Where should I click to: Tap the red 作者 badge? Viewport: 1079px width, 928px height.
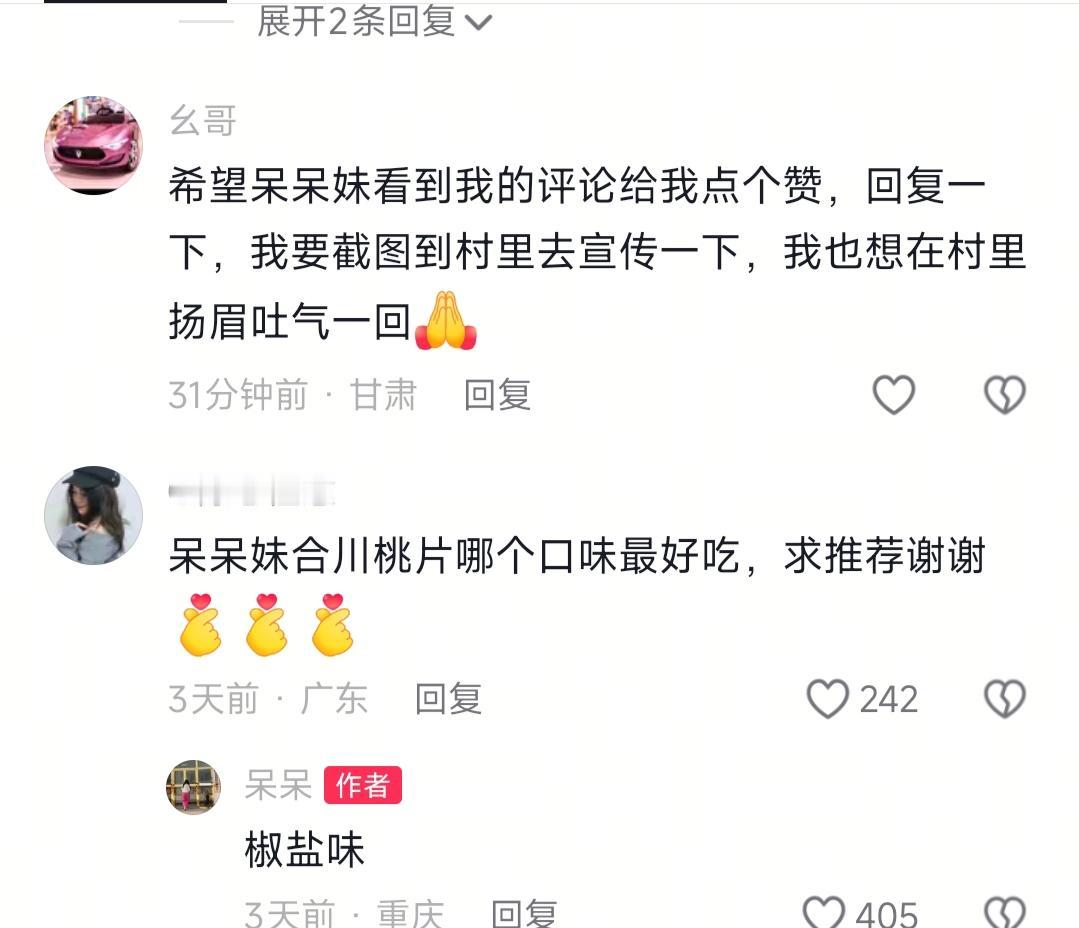pyautogui.click(x=363, y=785)
